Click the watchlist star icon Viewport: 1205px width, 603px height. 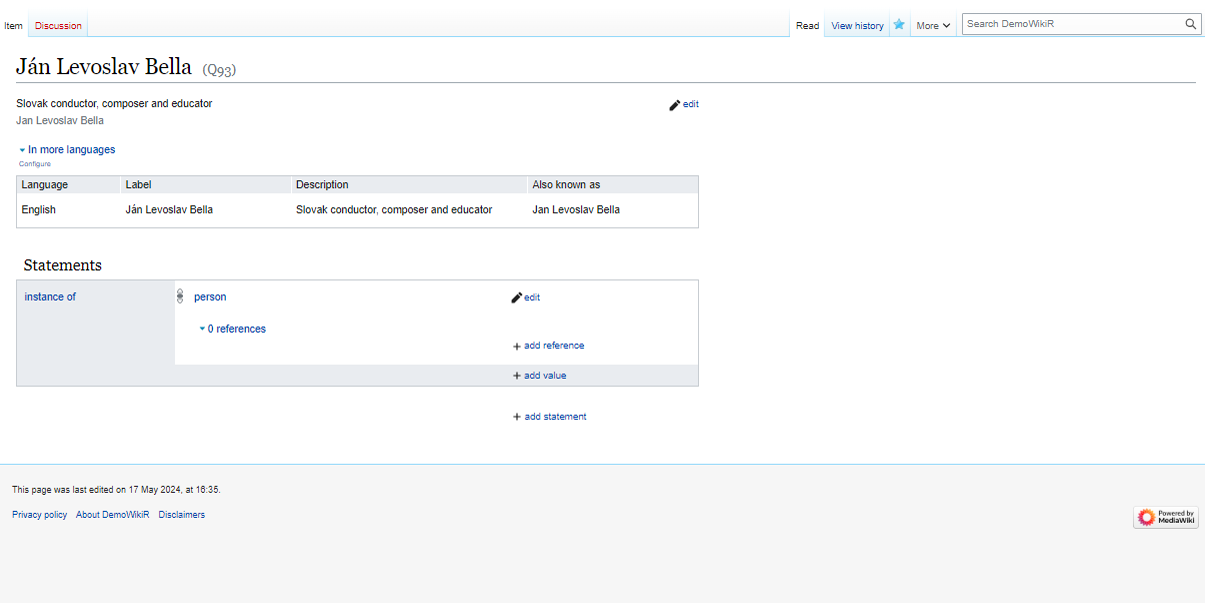899,25
